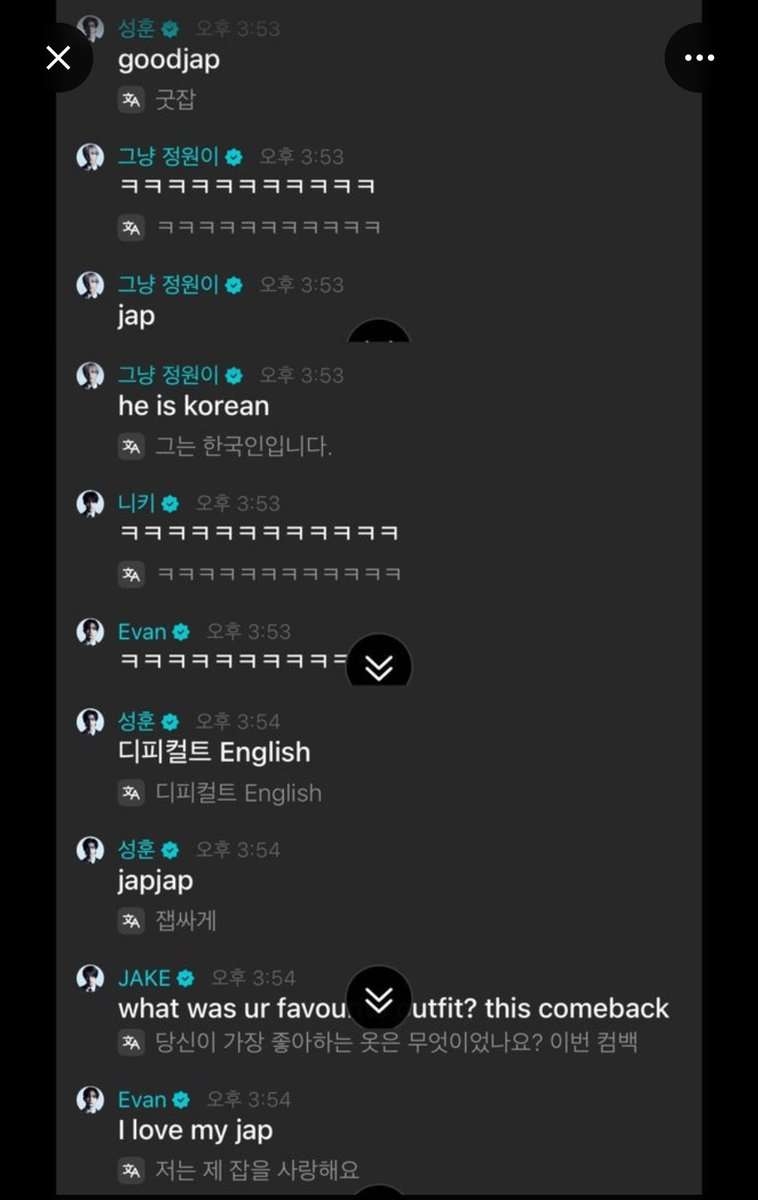Open Evan's avatar beside 'I love my jap'
This screenshot has width=758, height=1200.
[x=91, y=1100]
